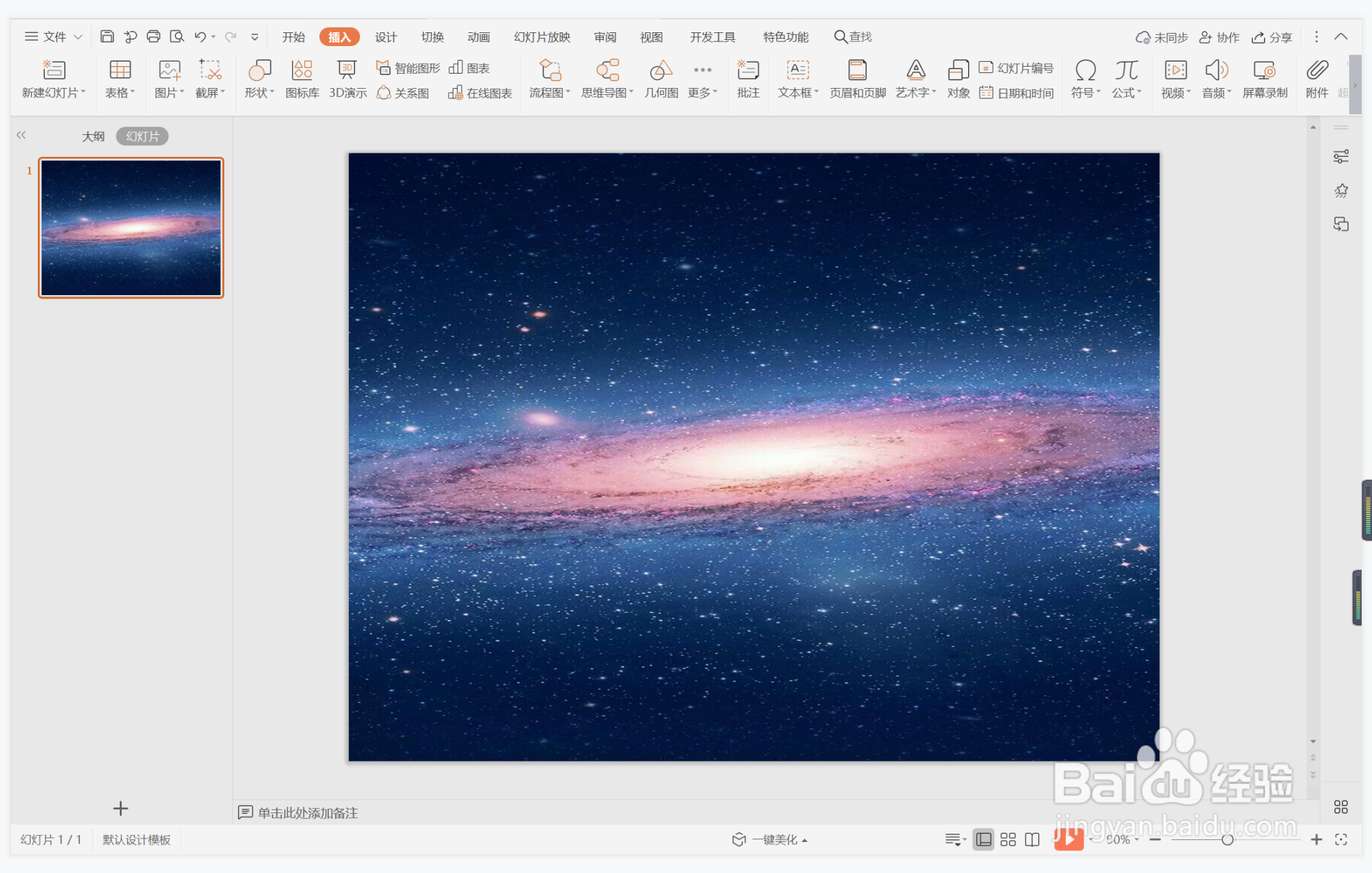Switch to Reading view
1372x873 pixels.
1032,839
